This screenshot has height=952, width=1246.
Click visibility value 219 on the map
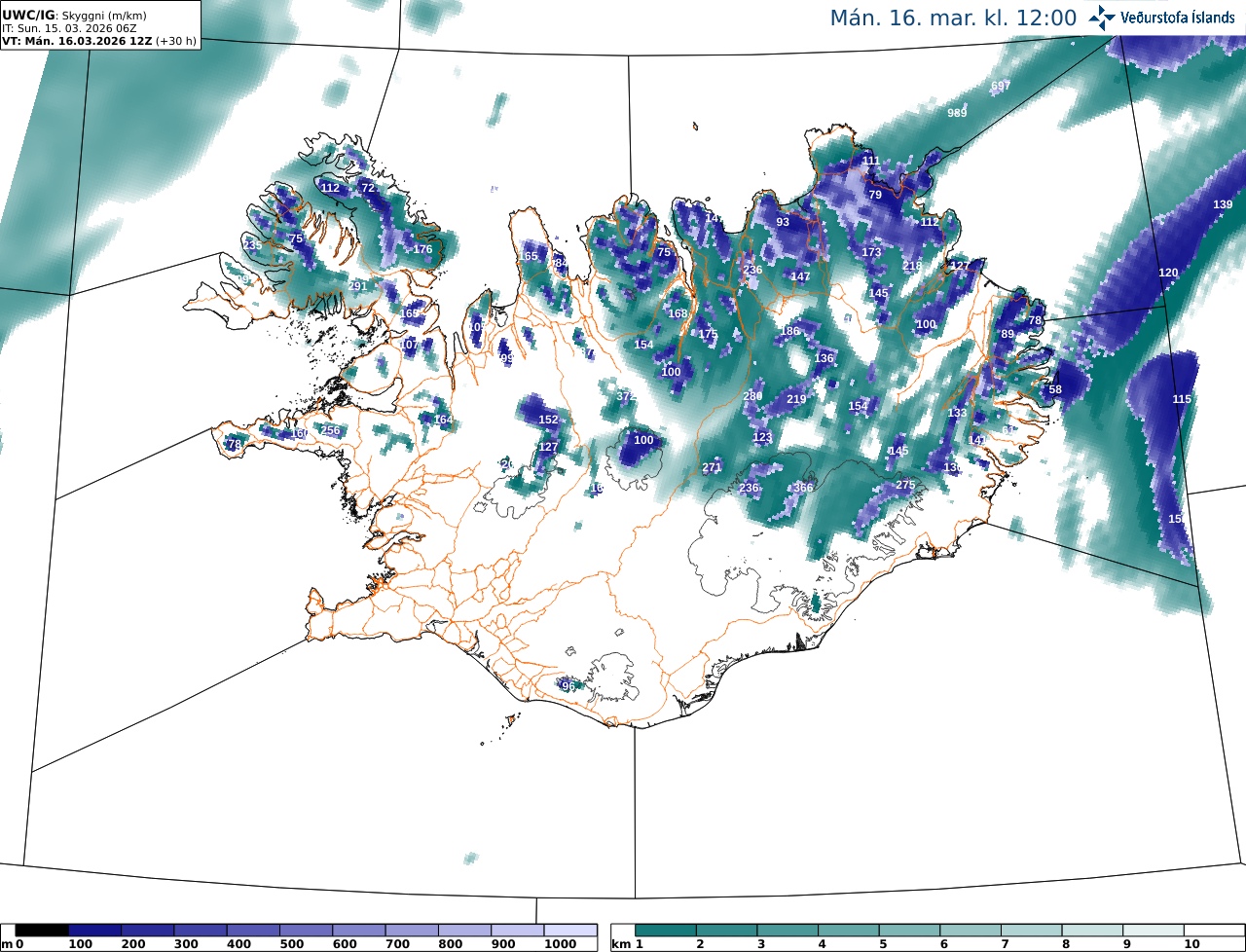796,399
